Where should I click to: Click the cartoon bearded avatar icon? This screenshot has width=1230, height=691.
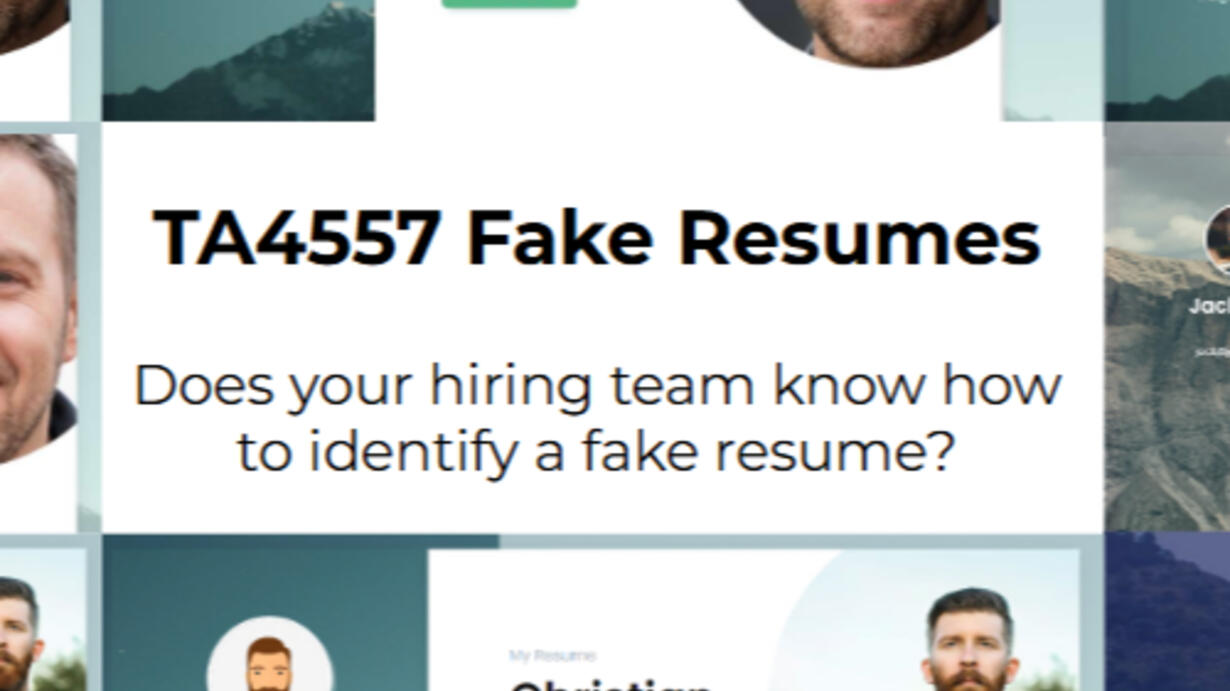tap(267, 664)
